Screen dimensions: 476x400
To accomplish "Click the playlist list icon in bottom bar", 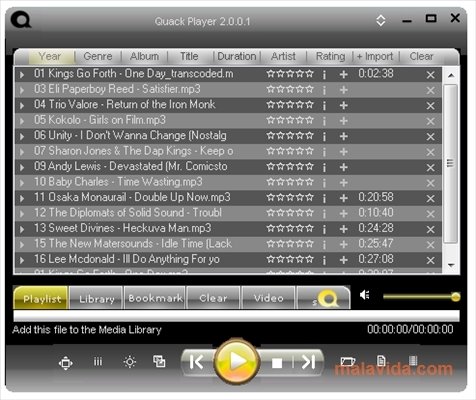I will [413, 361].
